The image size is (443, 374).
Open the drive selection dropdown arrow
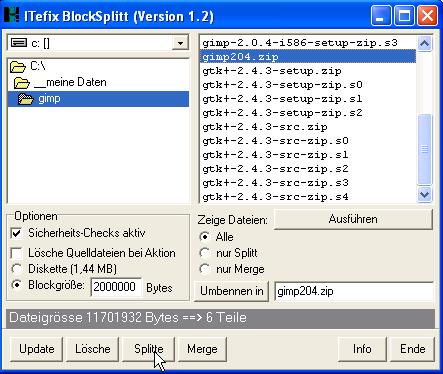point(180,43)
